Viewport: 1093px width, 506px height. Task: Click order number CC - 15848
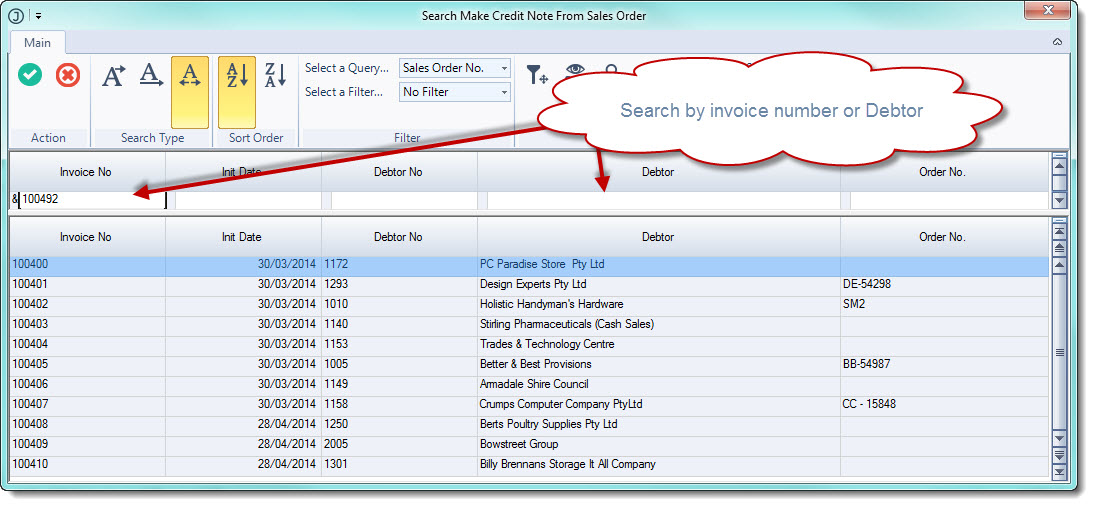tap(869, 404)
